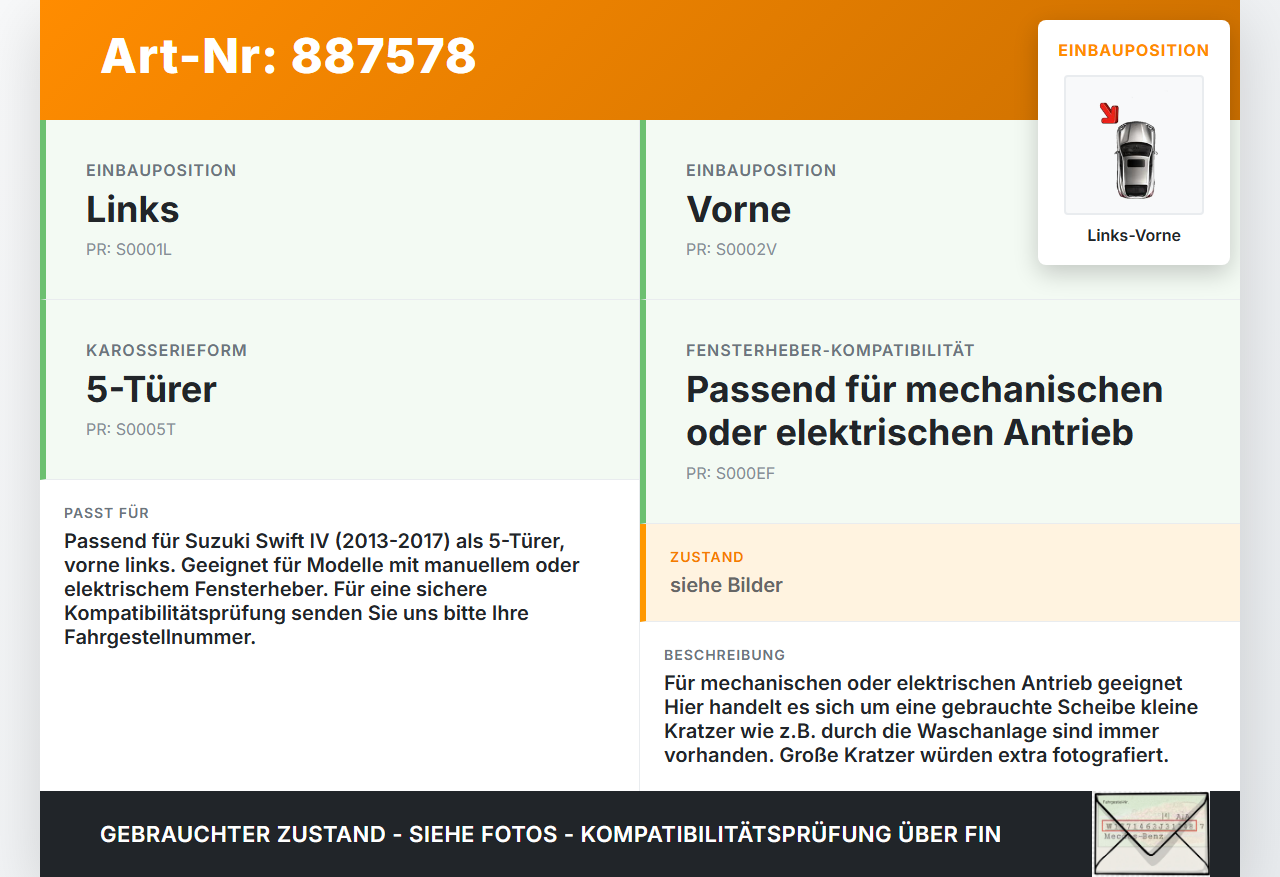1280x877 pixels.
Task: Click the Links installation position card
Action: coord(340,210)
